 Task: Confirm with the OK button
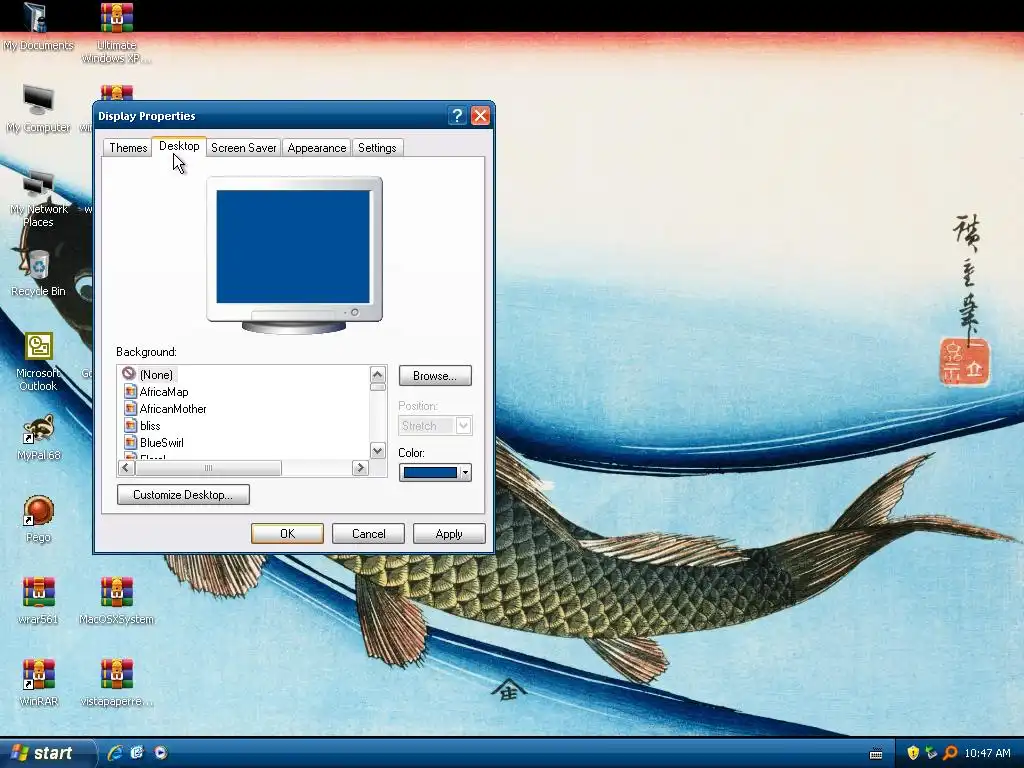287,534
